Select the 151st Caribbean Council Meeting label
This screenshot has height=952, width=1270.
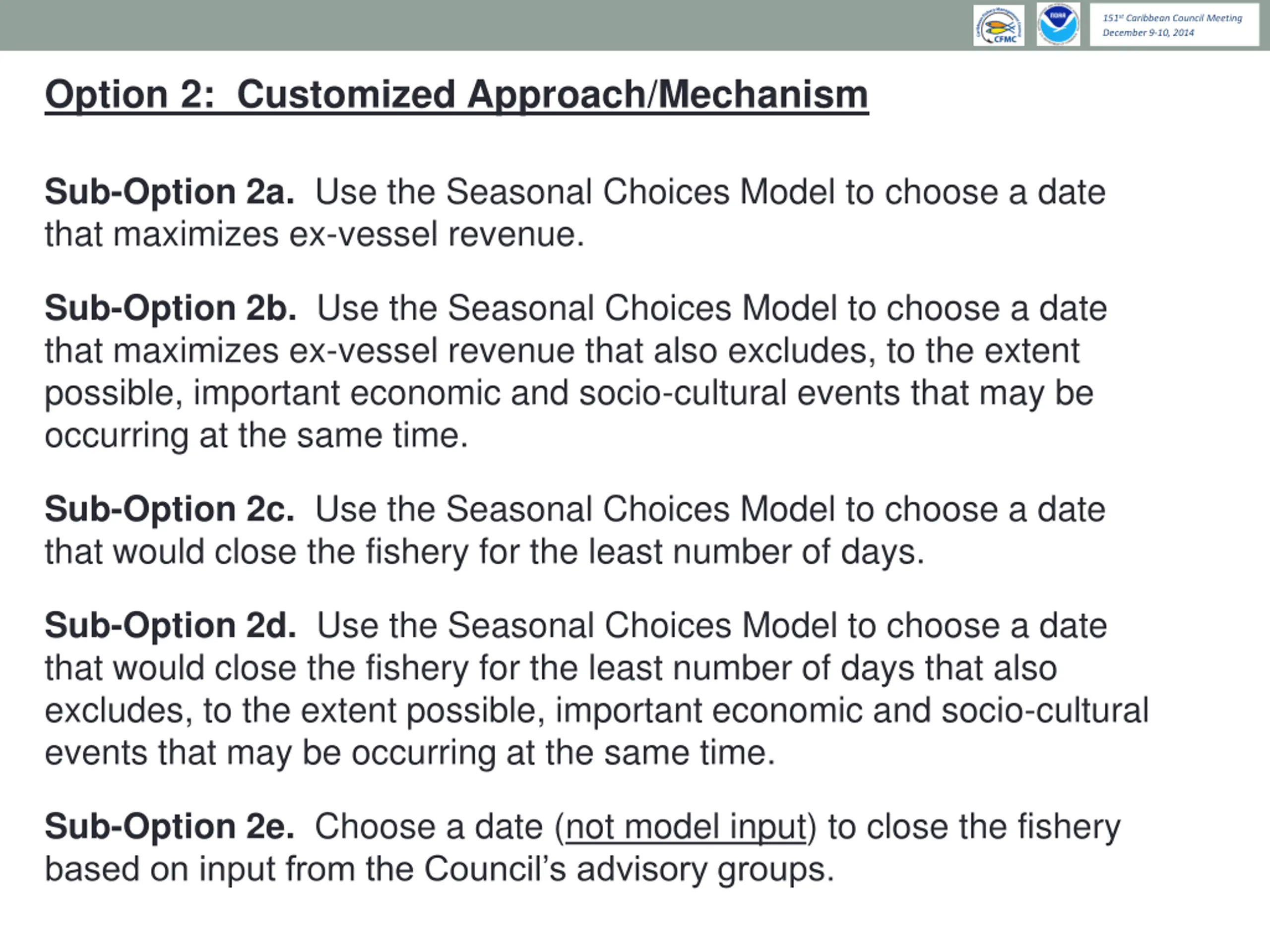coord(1172,18)
